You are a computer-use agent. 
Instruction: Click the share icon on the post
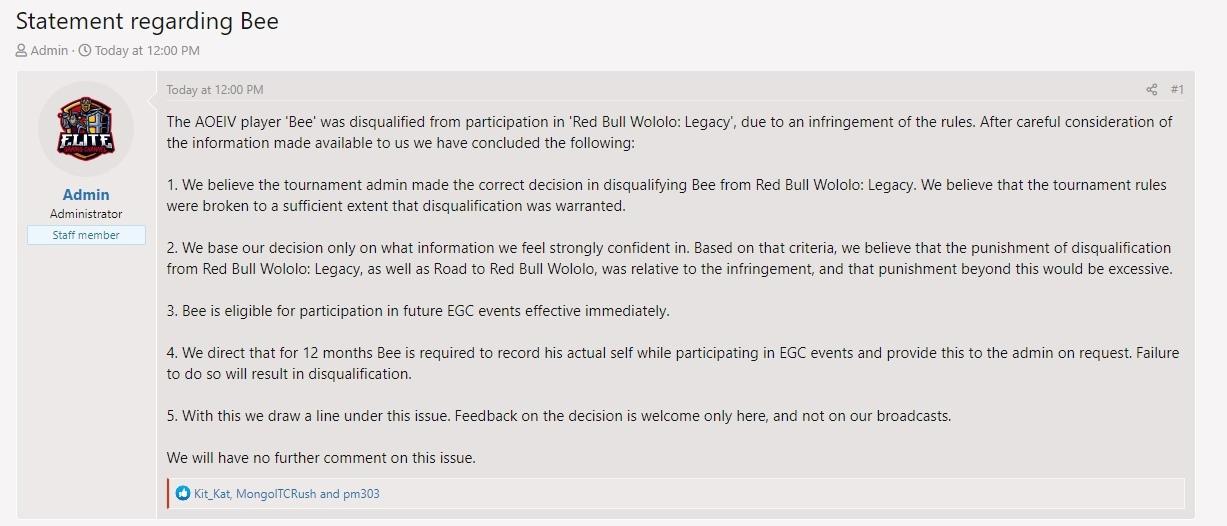click(x=1151, y=90)
